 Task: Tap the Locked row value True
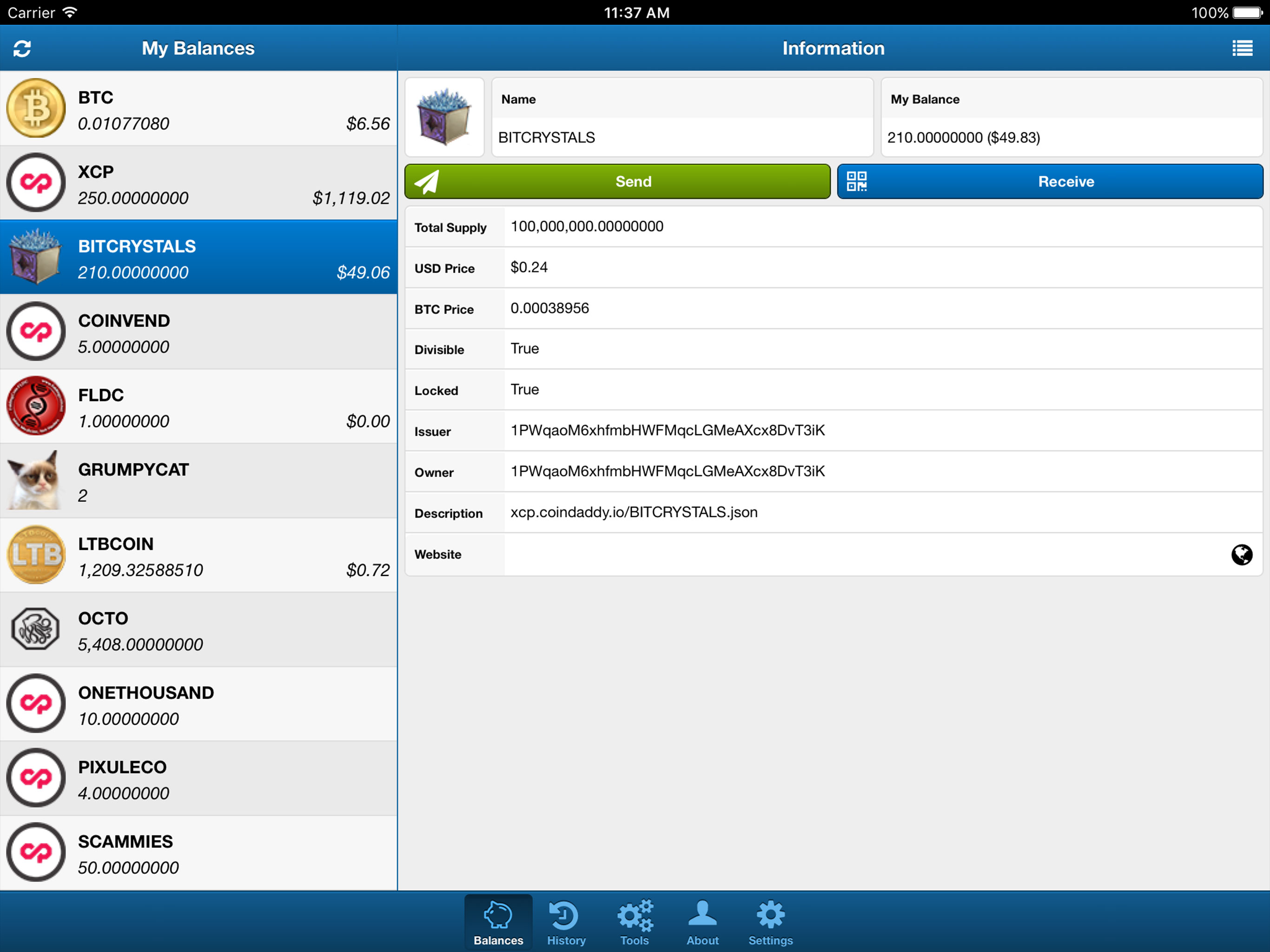pos(525,389)
